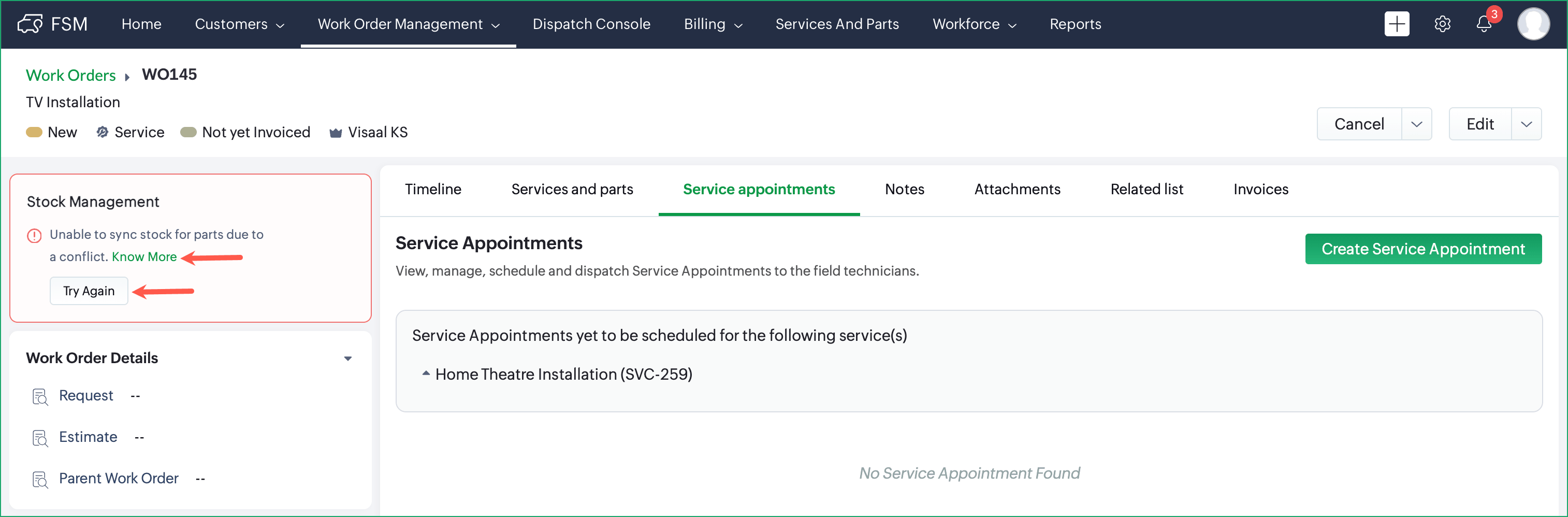Open the notifications bell
Screen dimensions: 1568x517
[1484, 24]
